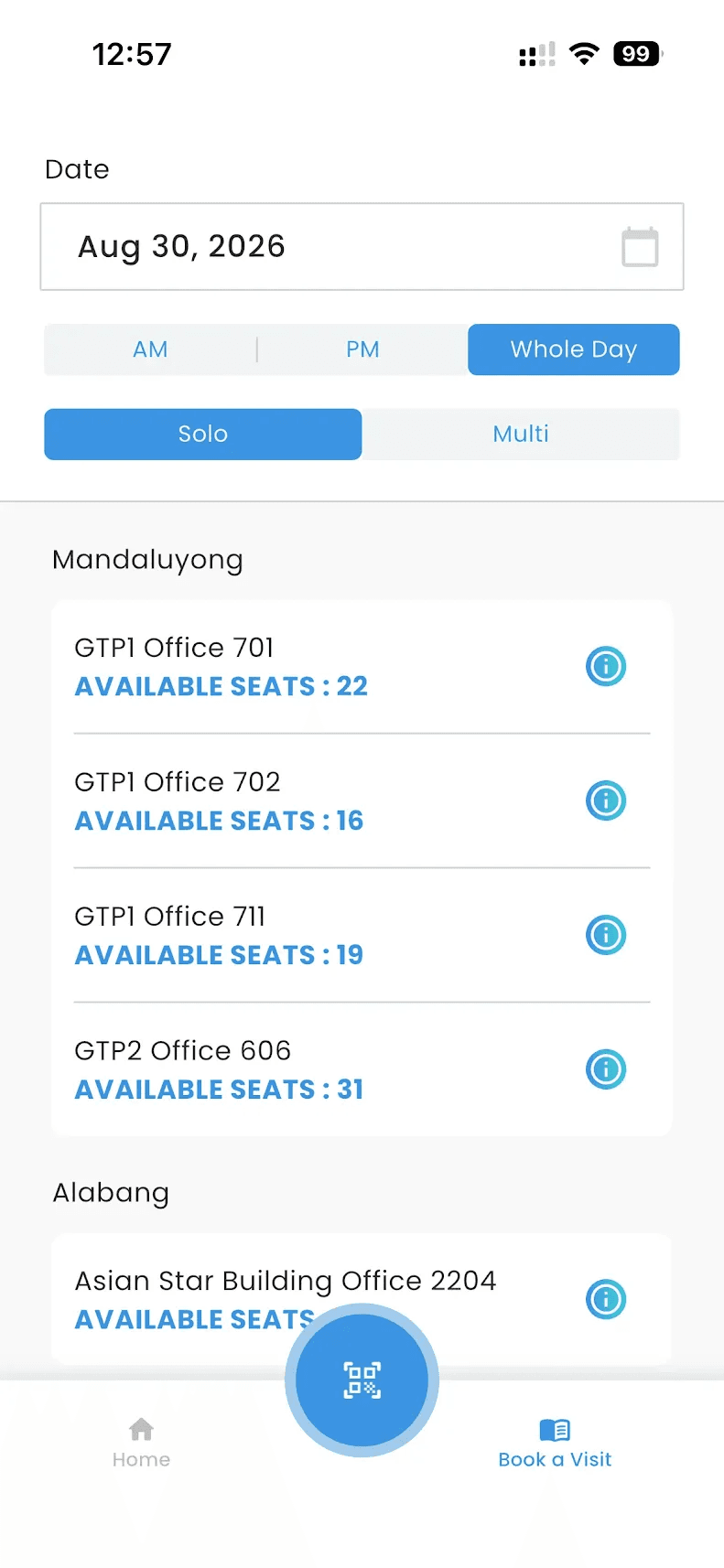View info for GTP1 Office 702
Screen dimensions: 724x1568
[x=606, y=800]
